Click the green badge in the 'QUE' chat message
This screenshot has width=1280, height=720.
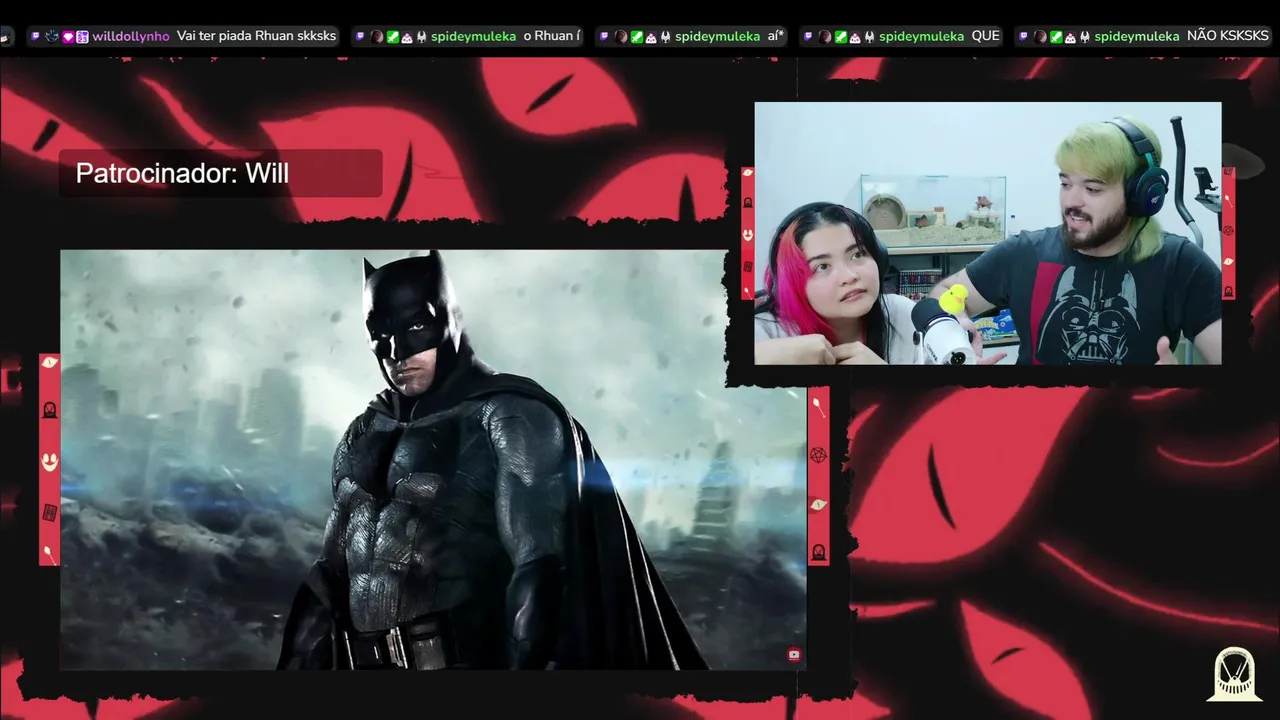coord(841,37)
